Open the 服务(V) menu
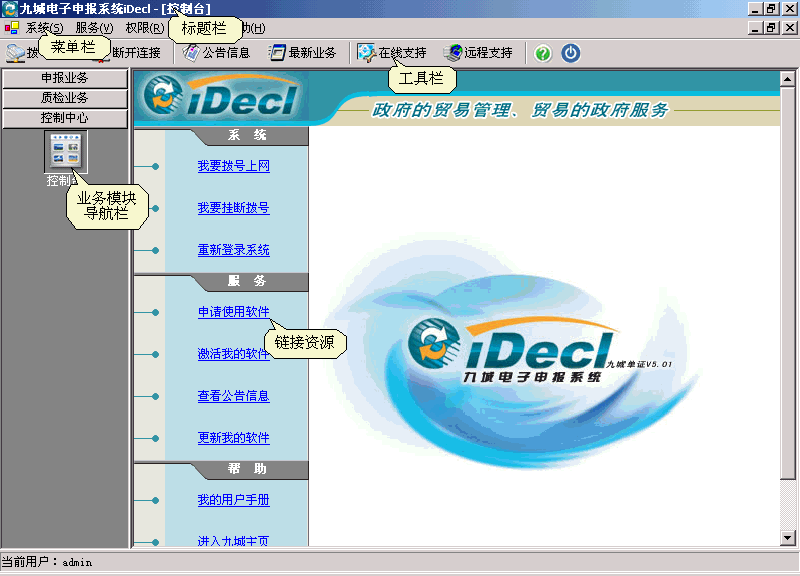The height and width of the screenshot is (576, 800). (x=94, y=28)
